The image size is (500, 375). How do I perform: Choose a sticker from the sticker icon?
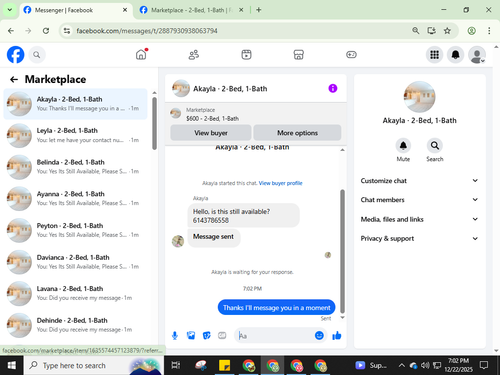[207, 335]
